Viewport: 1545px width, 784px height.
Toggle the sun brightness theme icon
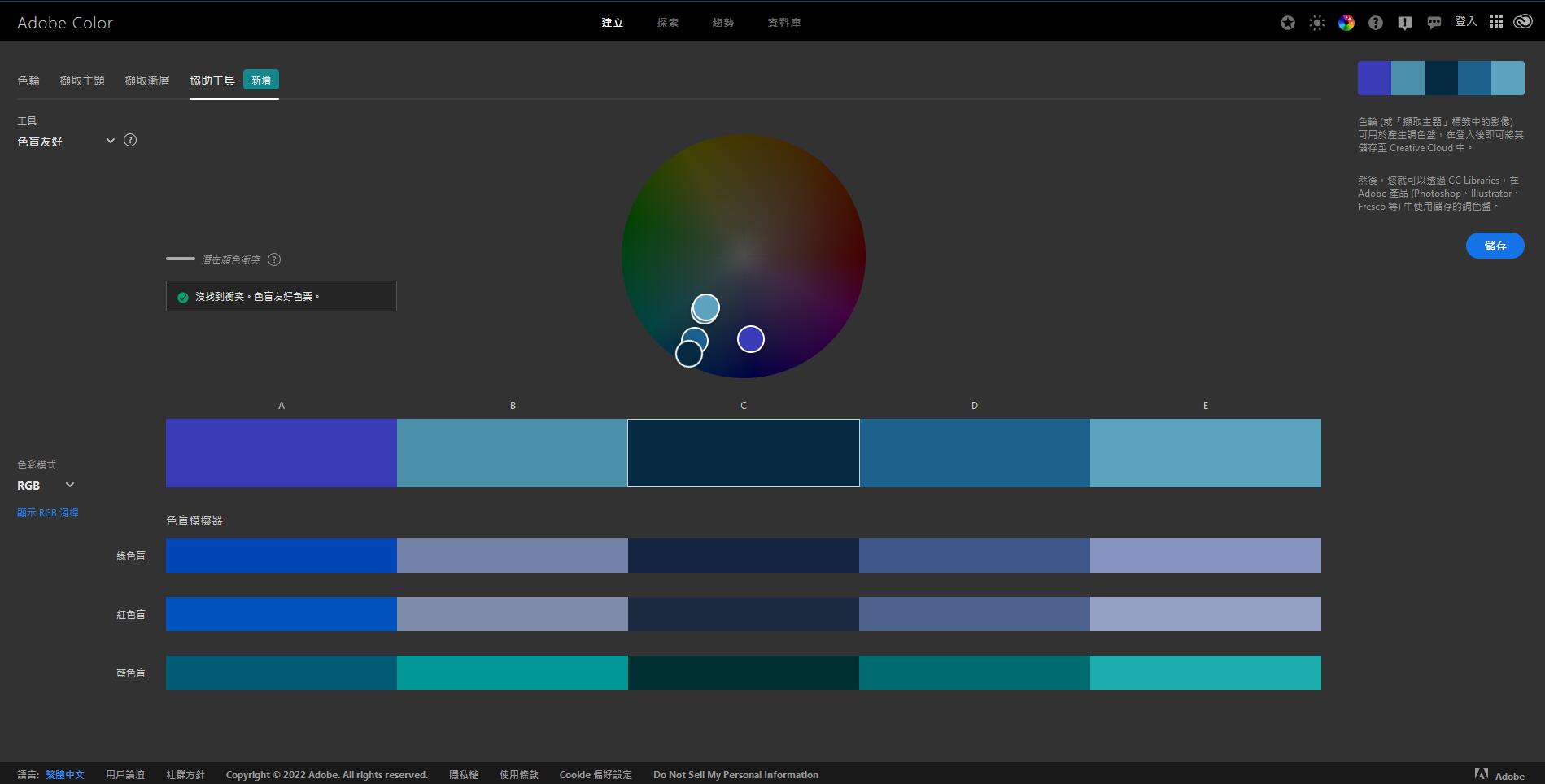tap(1316, 23)
